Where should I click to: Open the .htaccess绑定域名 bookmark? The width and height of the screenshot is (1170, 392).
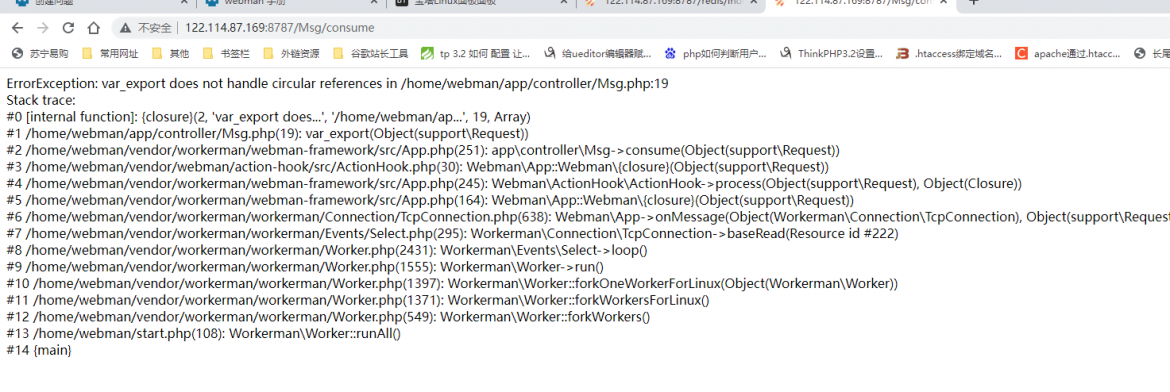[x=950, y=53]
